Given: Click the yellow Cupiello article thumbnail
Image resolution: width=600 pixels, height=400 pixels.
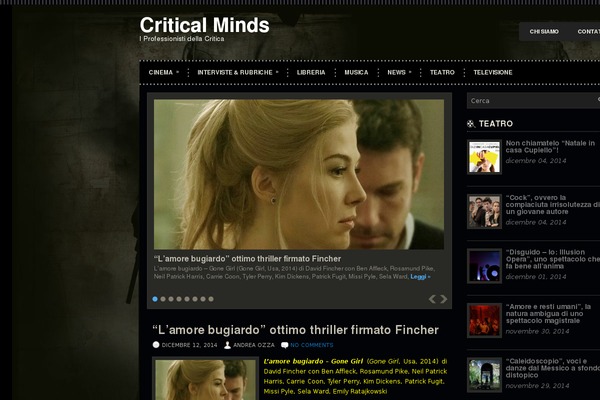Looking at the screenshot, I should pyautogui.click(x=484, y=157).
